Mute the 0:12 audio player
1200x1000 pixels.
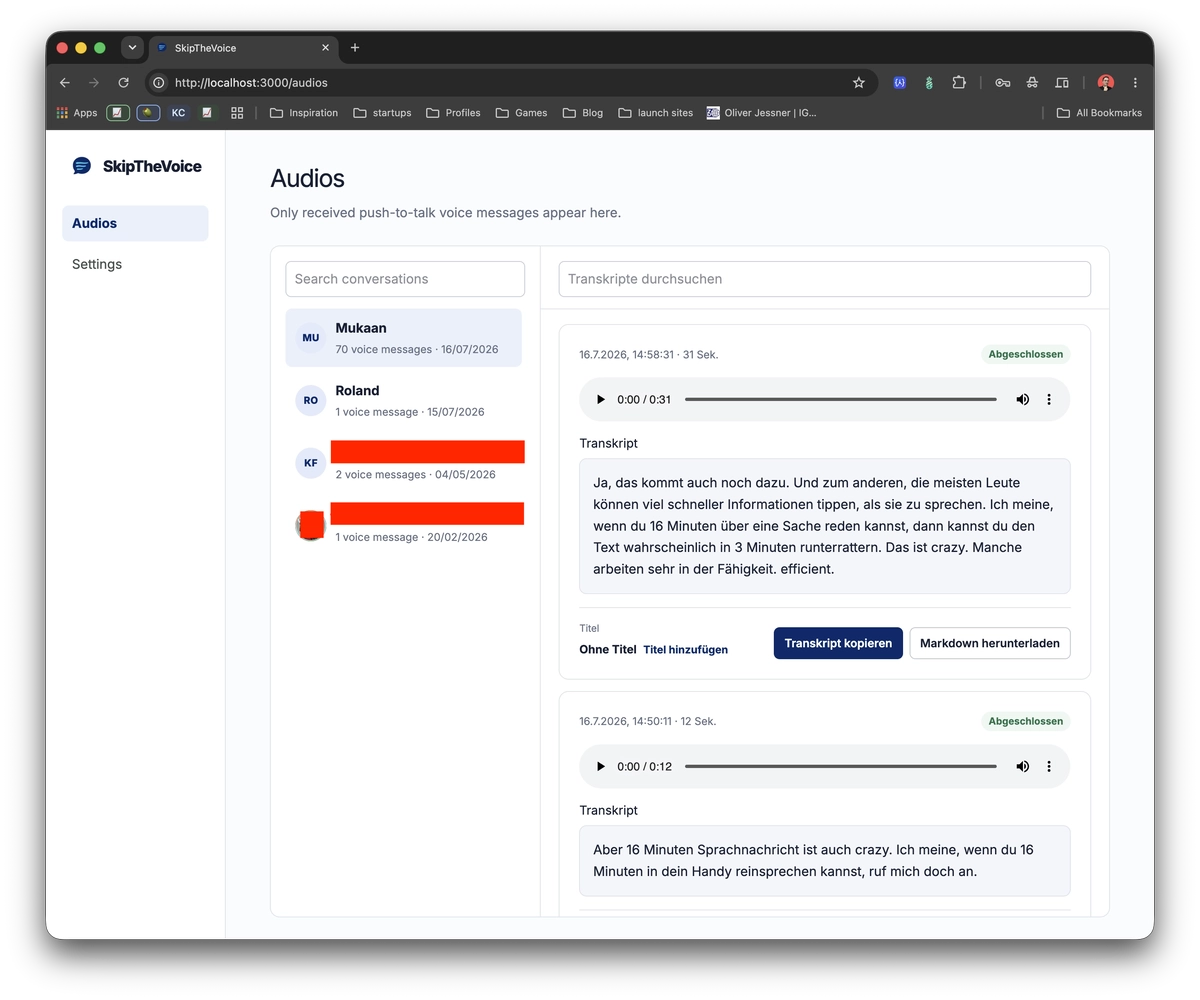point(1022,766)
